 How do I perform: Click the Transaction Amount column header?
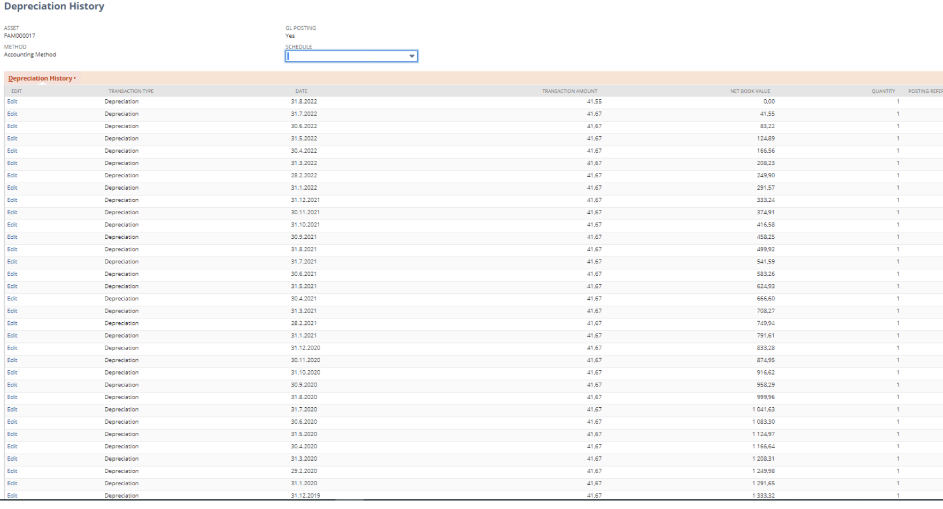point(569,91)
